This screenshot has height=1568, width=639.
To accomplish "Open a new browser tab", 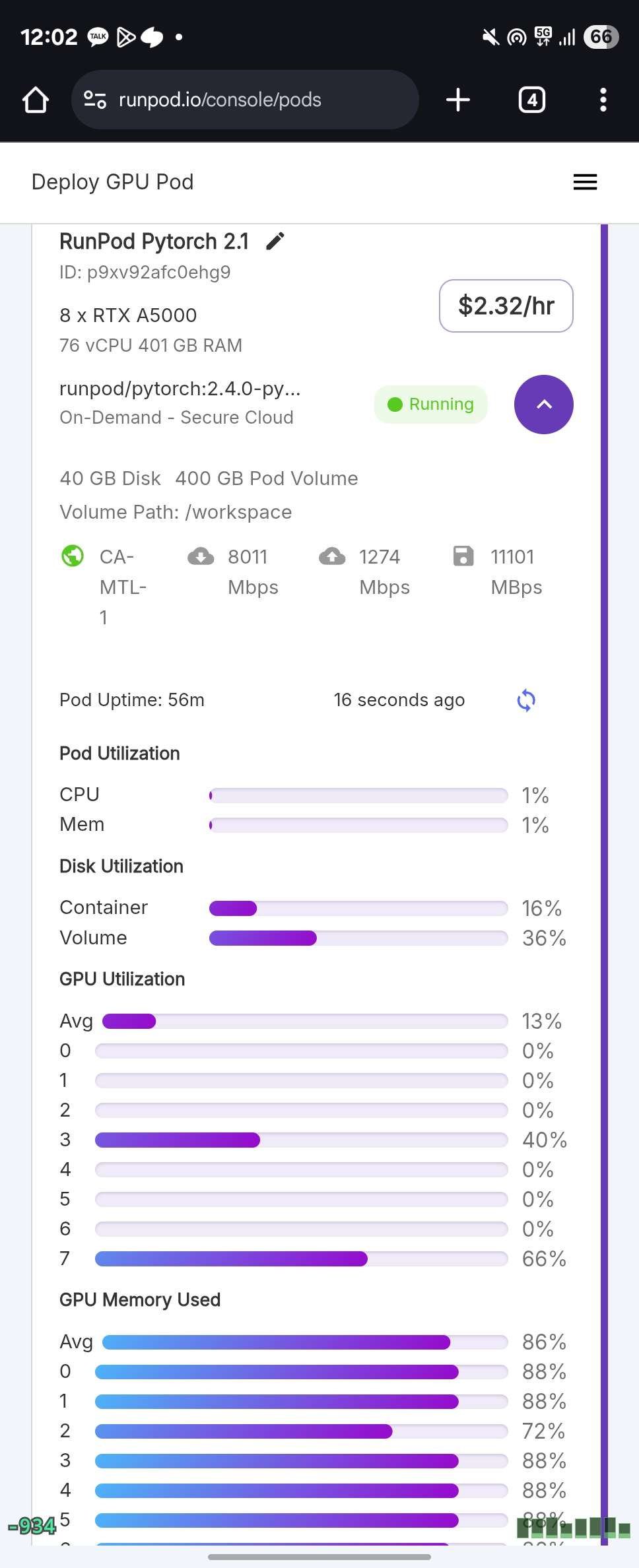I will pos(458,100).
